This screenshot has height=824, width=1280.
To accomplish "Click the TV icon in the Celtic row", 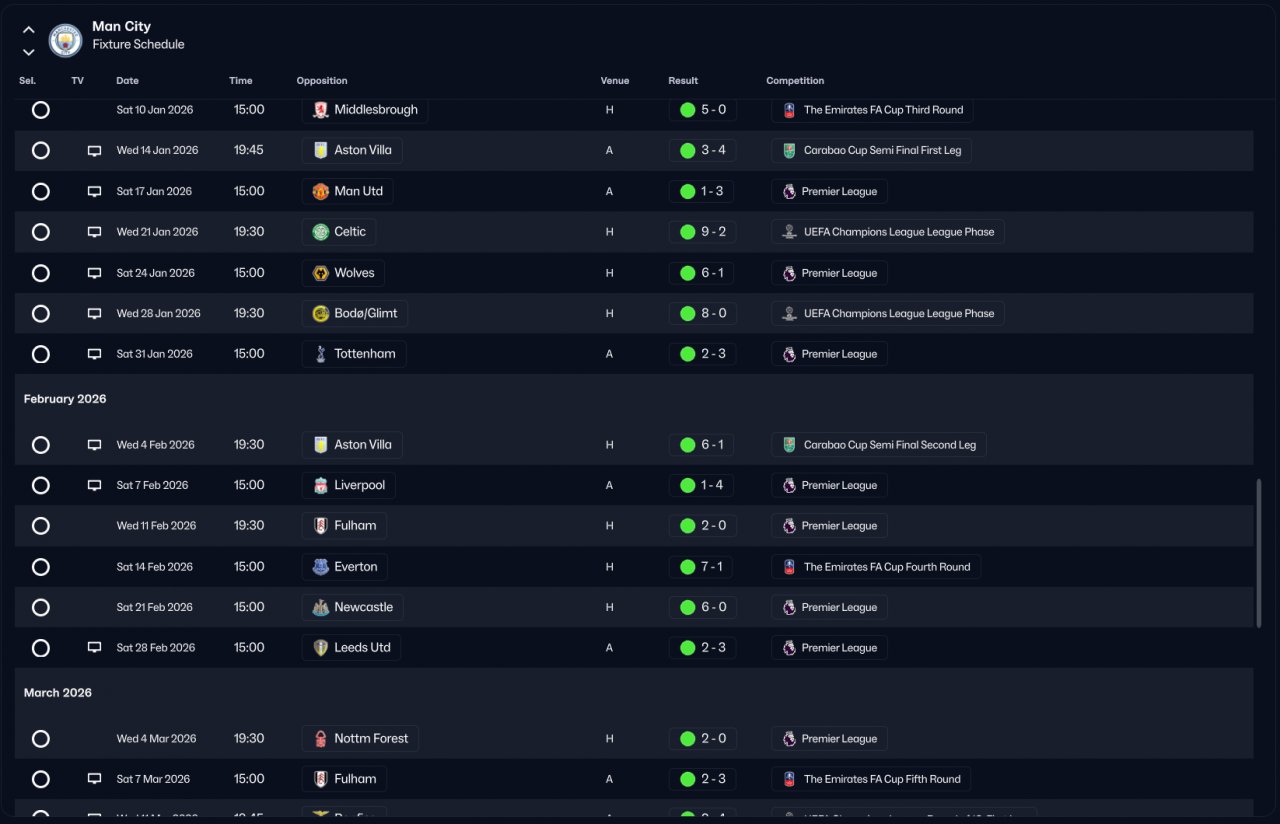I will pos(94,232).
